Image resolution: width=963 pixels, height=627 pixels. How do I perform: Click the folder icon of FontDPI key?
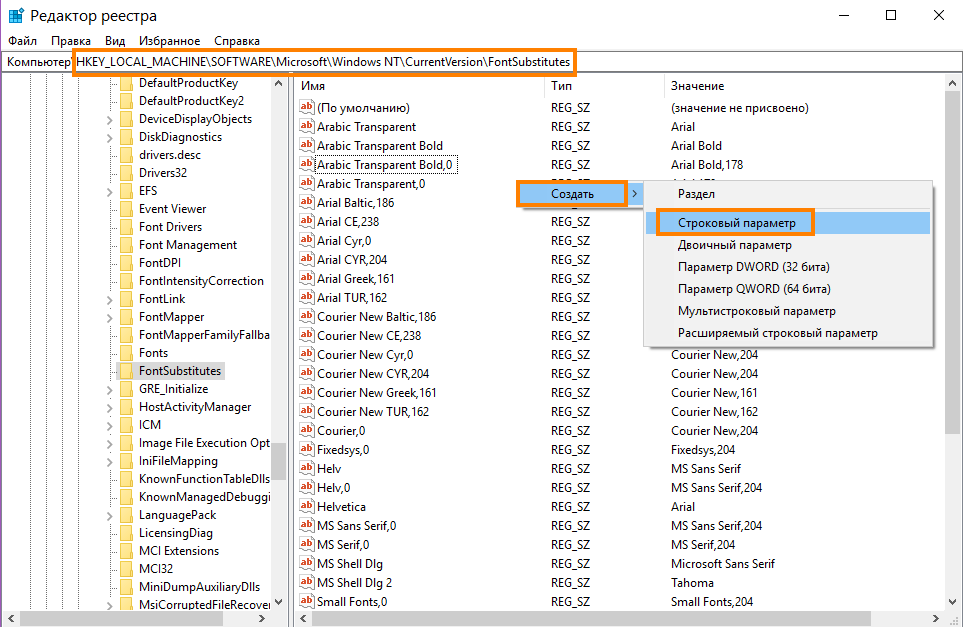pyautogui.click(x=127, y=263)
